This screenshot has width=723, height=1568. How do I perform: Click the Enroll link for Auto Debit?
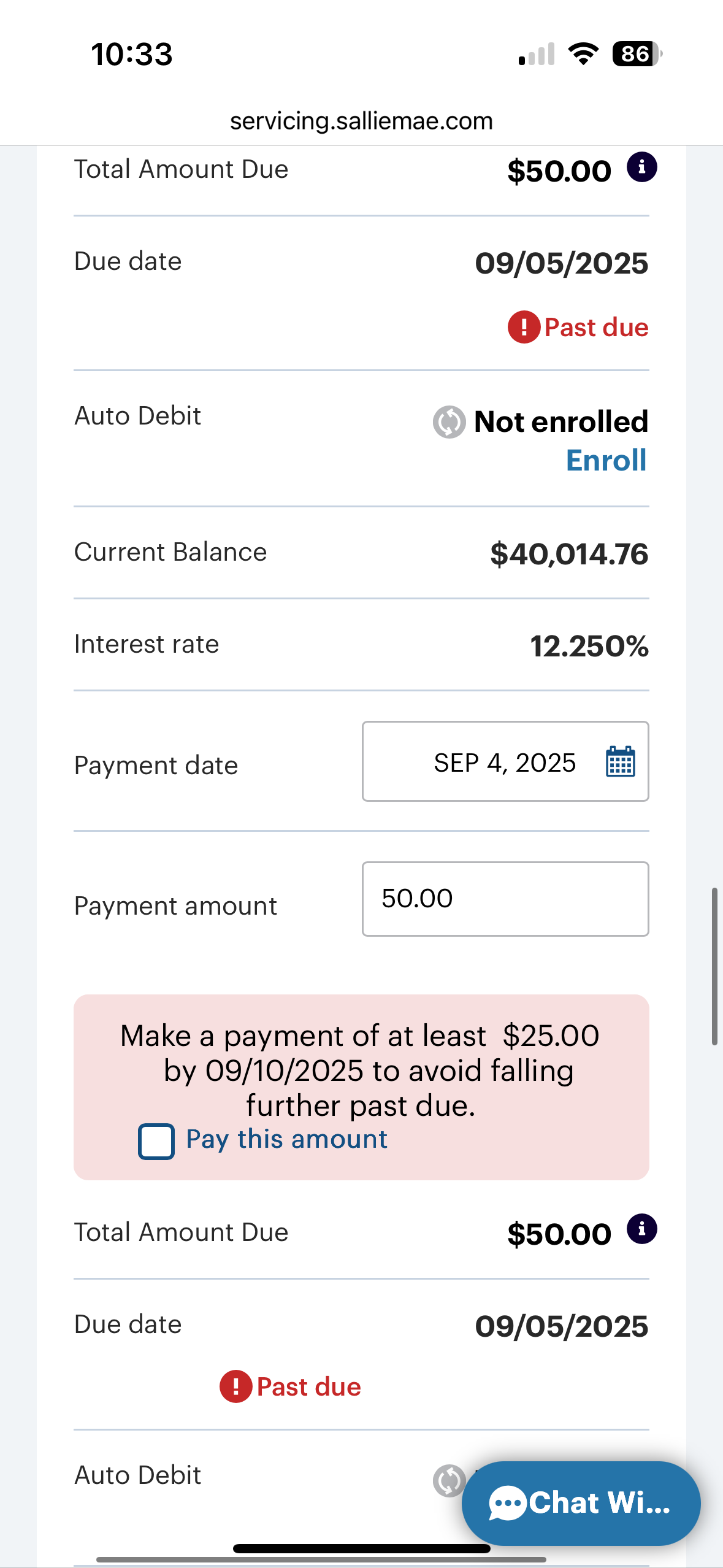tap(606, 461)
